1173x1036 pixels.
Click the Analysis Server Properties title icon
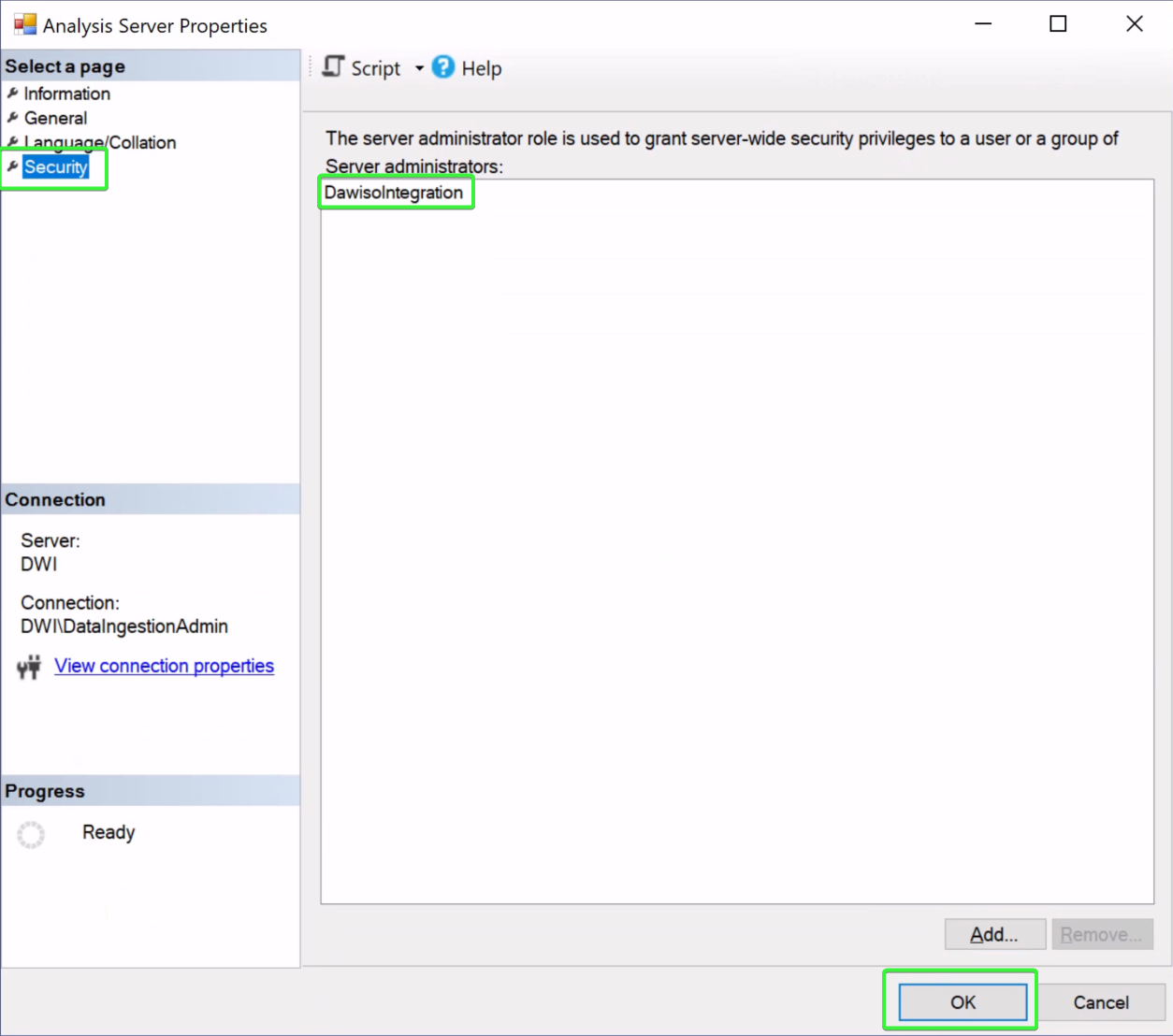[x=25, y=24]
